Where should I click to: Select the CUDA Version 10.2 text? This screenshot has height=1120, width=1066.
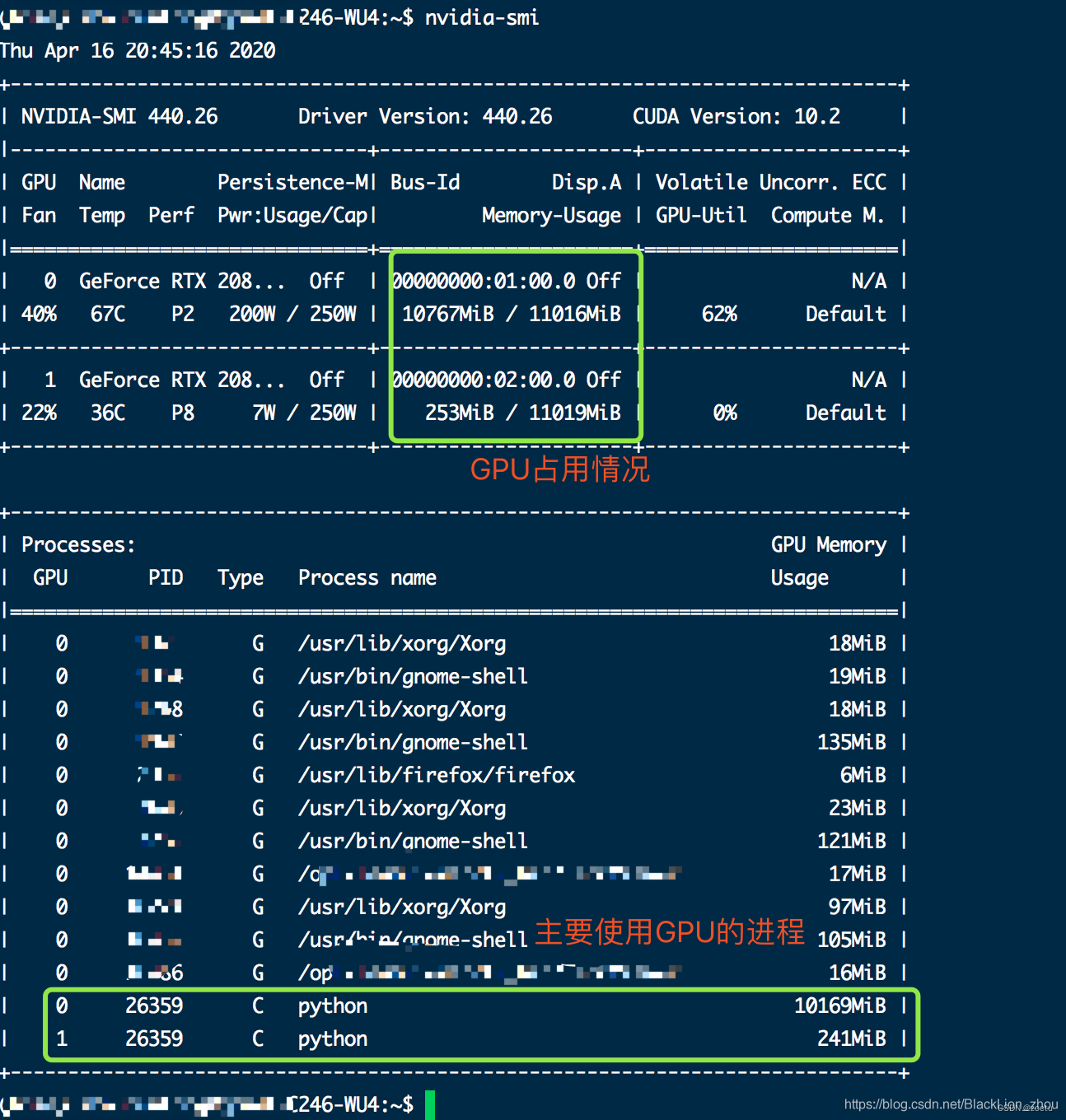[736, 116]
